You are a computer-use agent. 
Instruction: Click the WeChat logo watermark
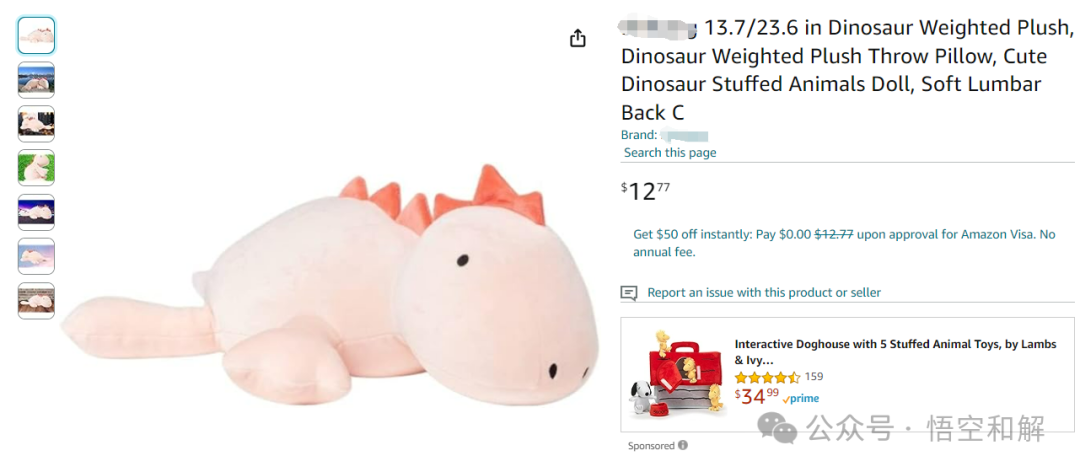[777, 429]
